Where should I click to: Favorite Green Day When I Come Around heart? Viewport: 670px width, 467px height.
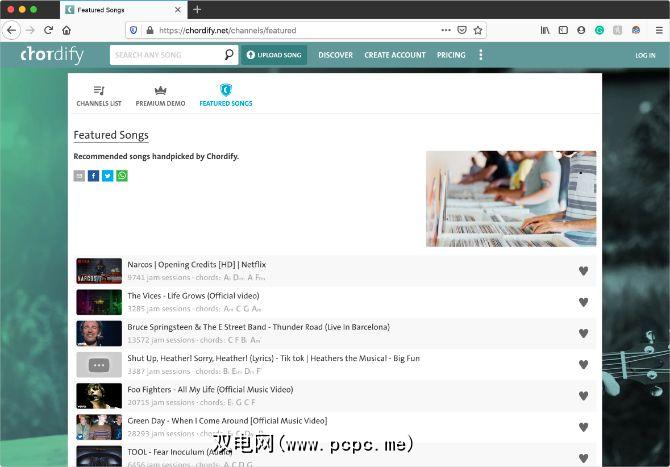pyautogui.click(x=583, y=427)
